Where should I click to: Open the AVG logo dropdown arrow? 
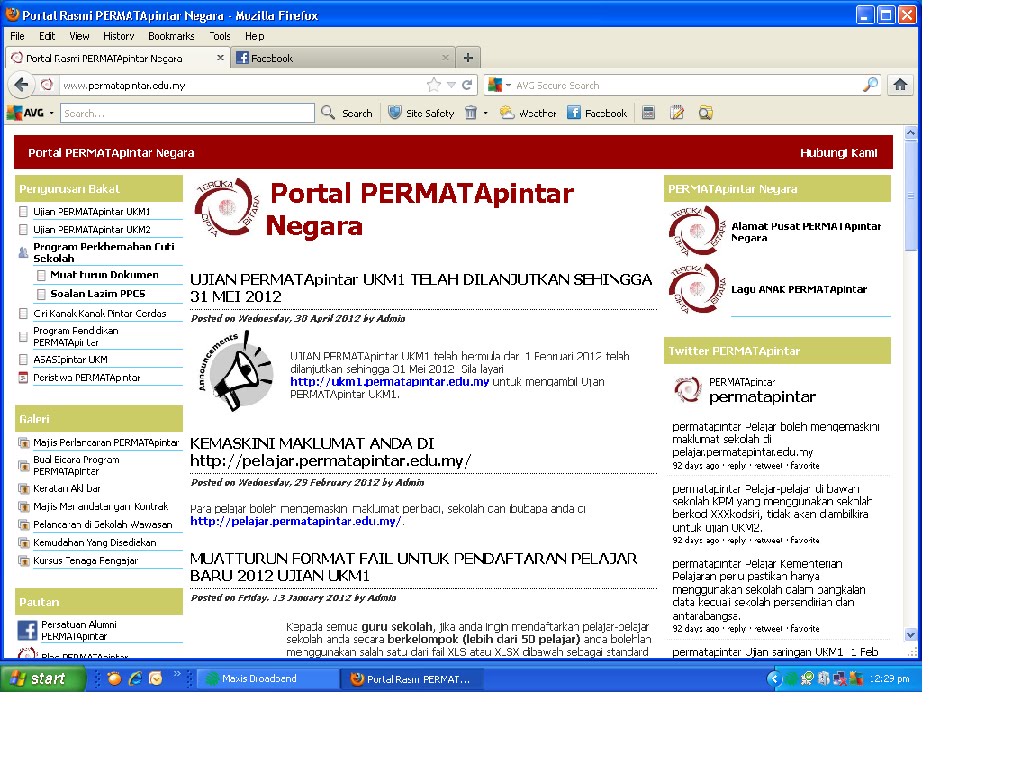coord(51,113)
